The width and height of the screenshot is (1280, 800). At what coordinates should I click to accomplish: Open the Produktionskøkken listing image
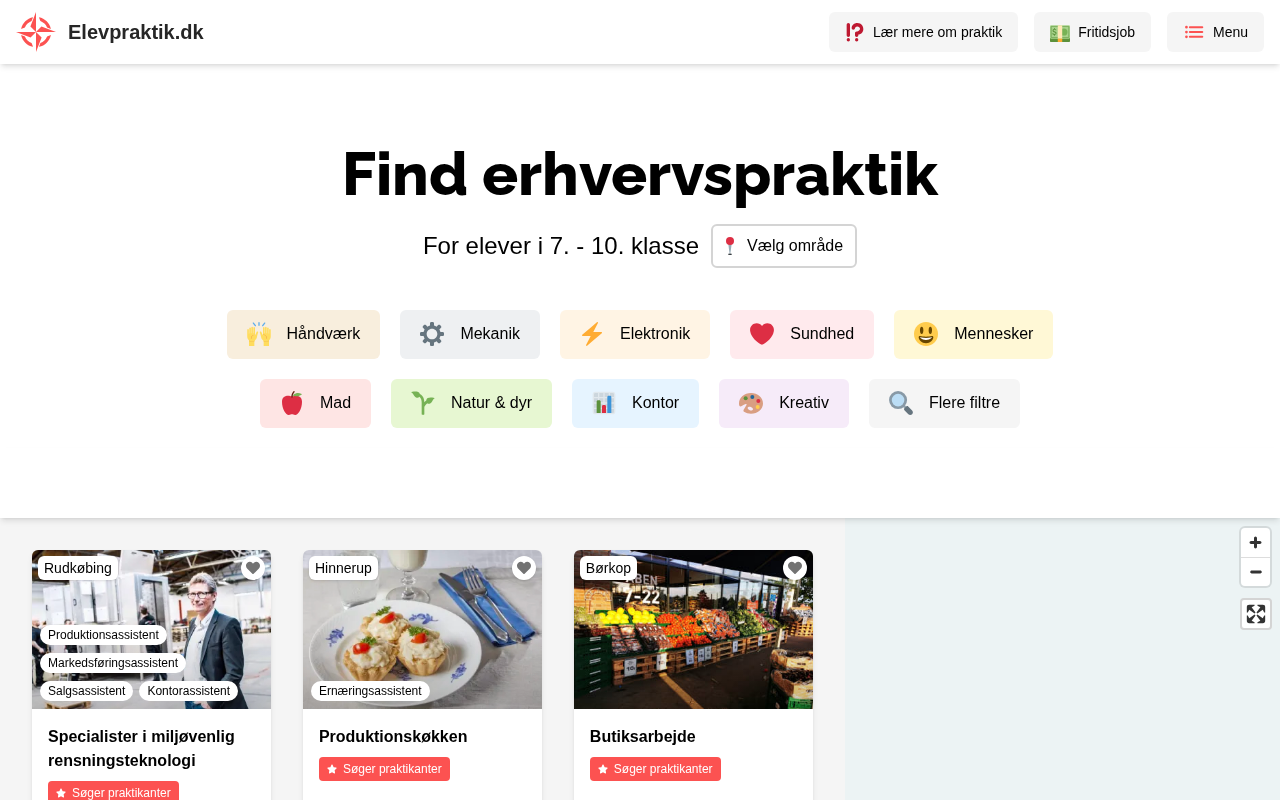point(422,629)
